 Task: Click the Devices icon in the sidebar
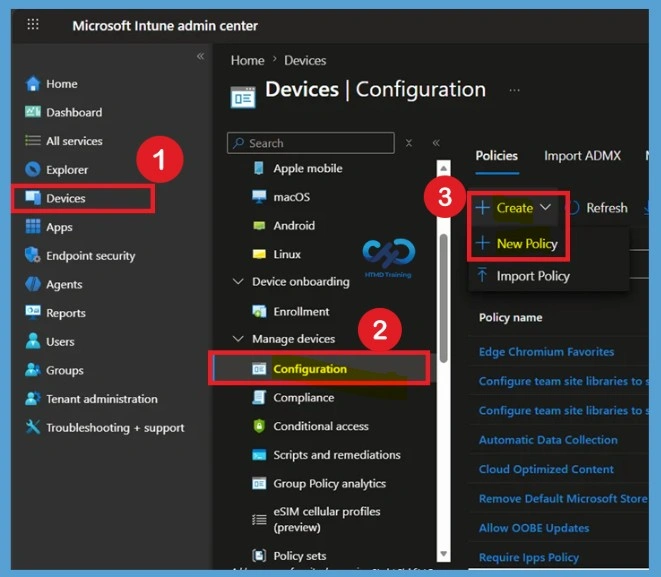(33, 198)
